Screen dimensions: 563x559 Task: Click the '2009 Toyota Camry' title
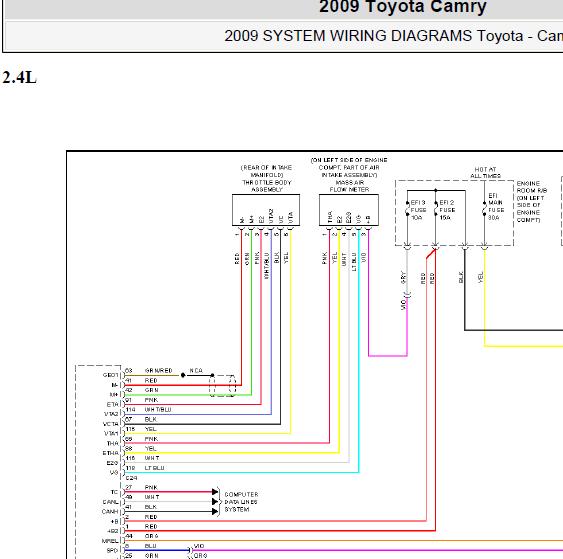(403, 6)
